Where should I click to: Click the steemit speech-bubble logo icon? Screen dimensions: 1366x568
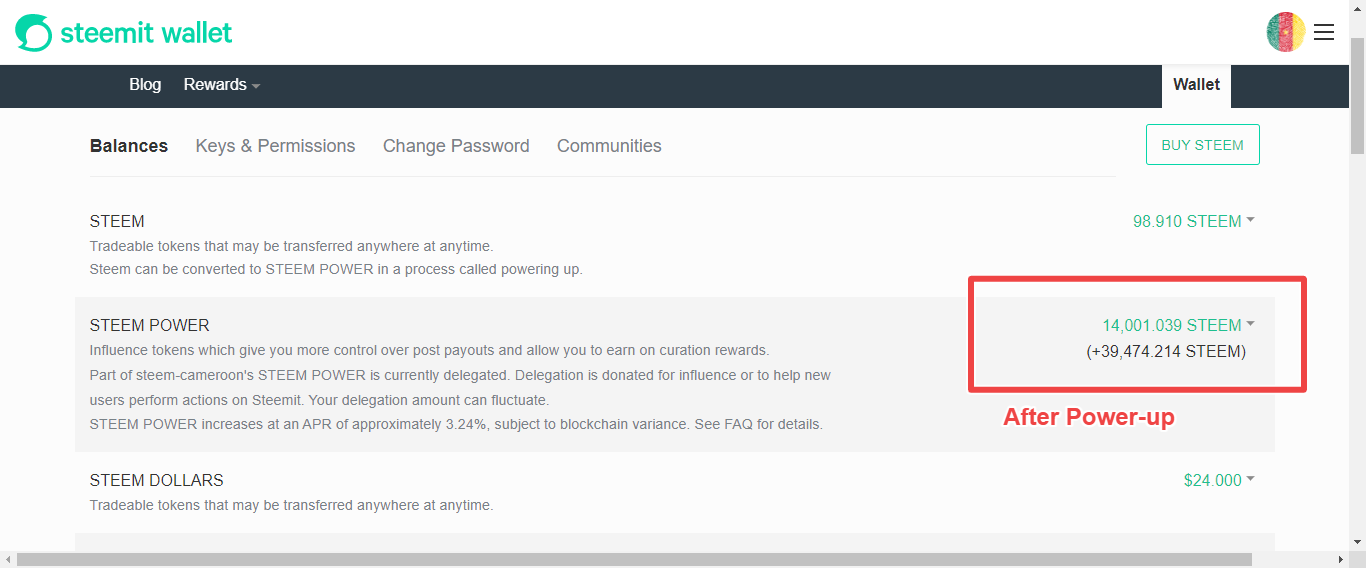pos(33,33)
